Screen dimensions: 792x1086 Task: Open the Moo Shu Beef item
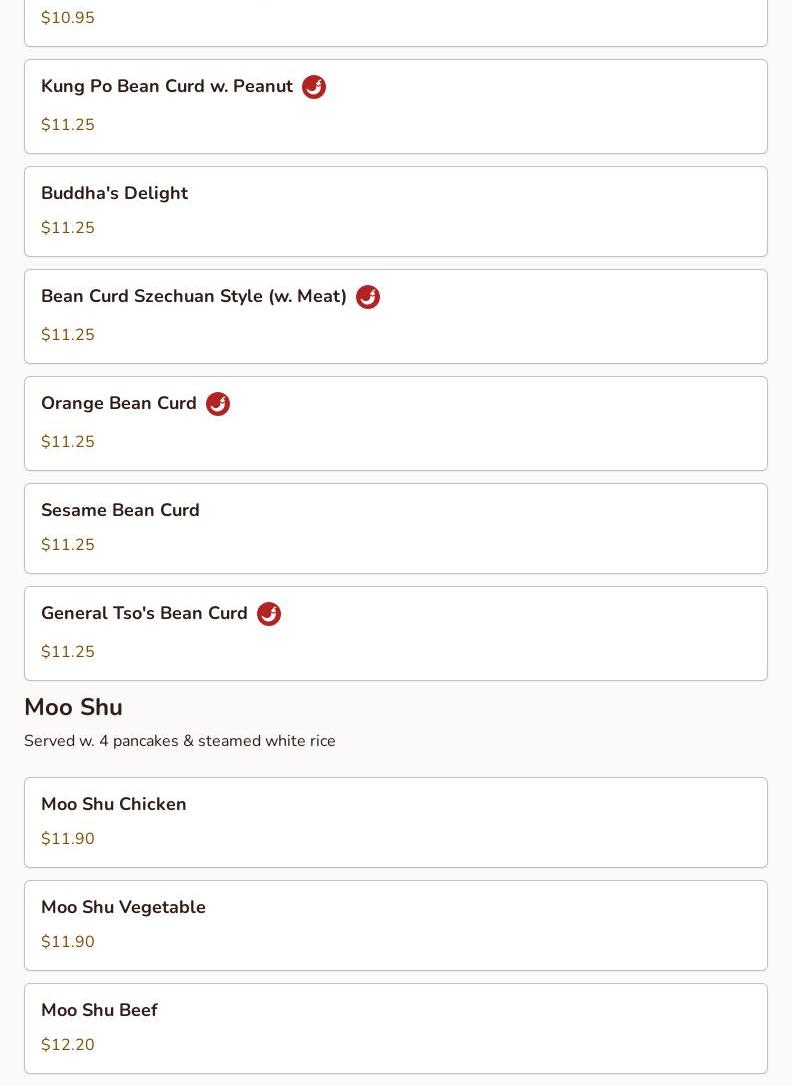click(x=395, y=1028)
